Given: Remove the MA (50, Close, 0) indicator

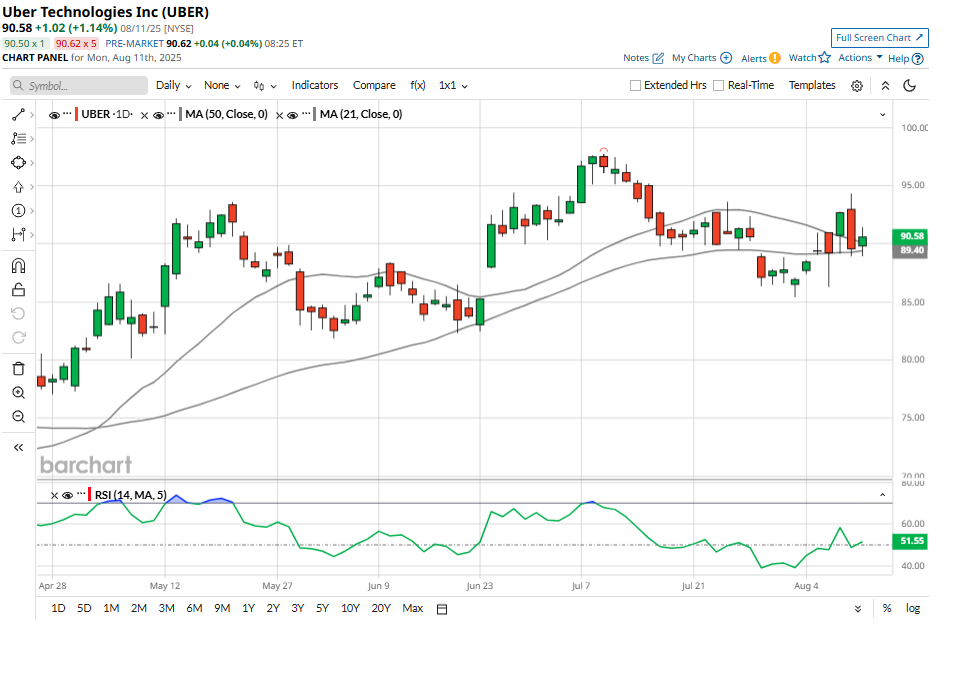Looking at the screenshot, I should click(145, 116).
